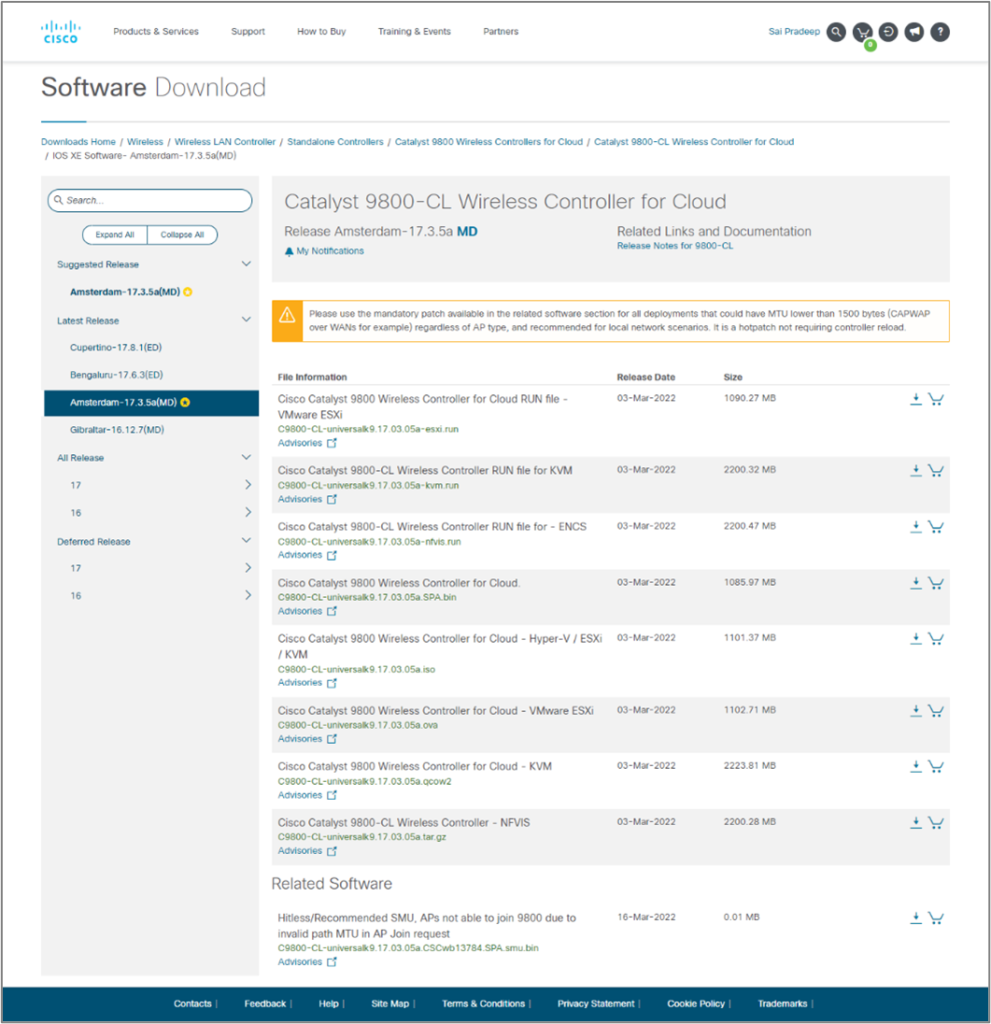Select the highlighted Amsterdam-17.3.5a(MD) latest release
The image size is (991, 1024).
(x=152, y=403)
